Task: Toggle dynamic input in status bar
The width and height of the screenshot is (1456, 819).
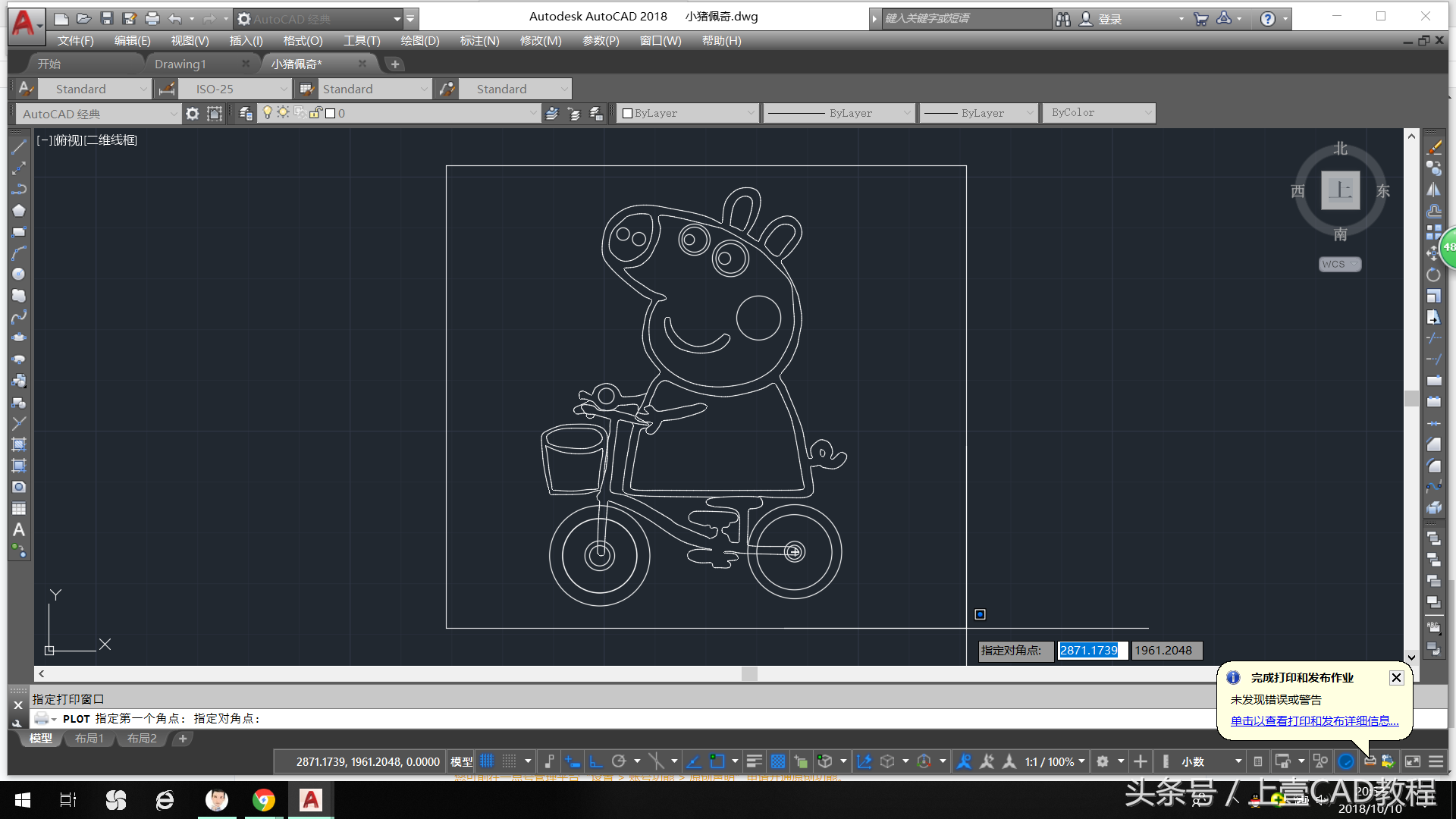Action: point(573,761)
